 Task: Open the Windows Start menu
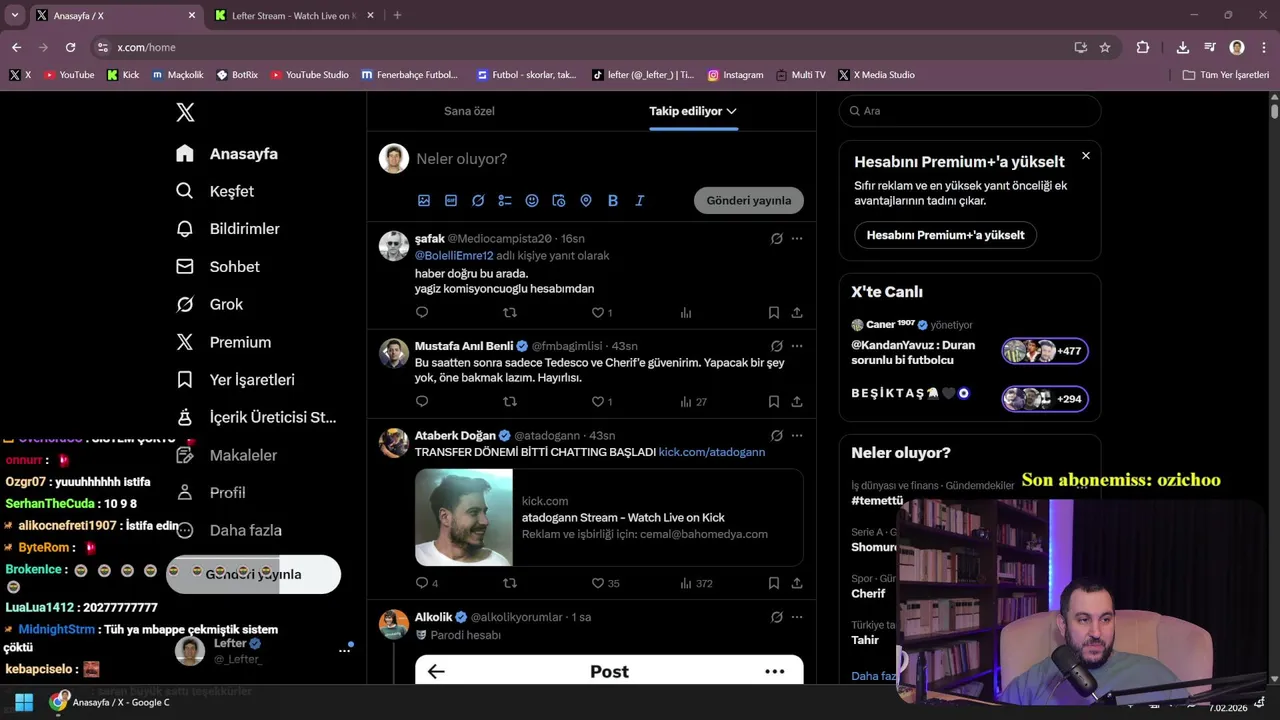click(24, 702)
